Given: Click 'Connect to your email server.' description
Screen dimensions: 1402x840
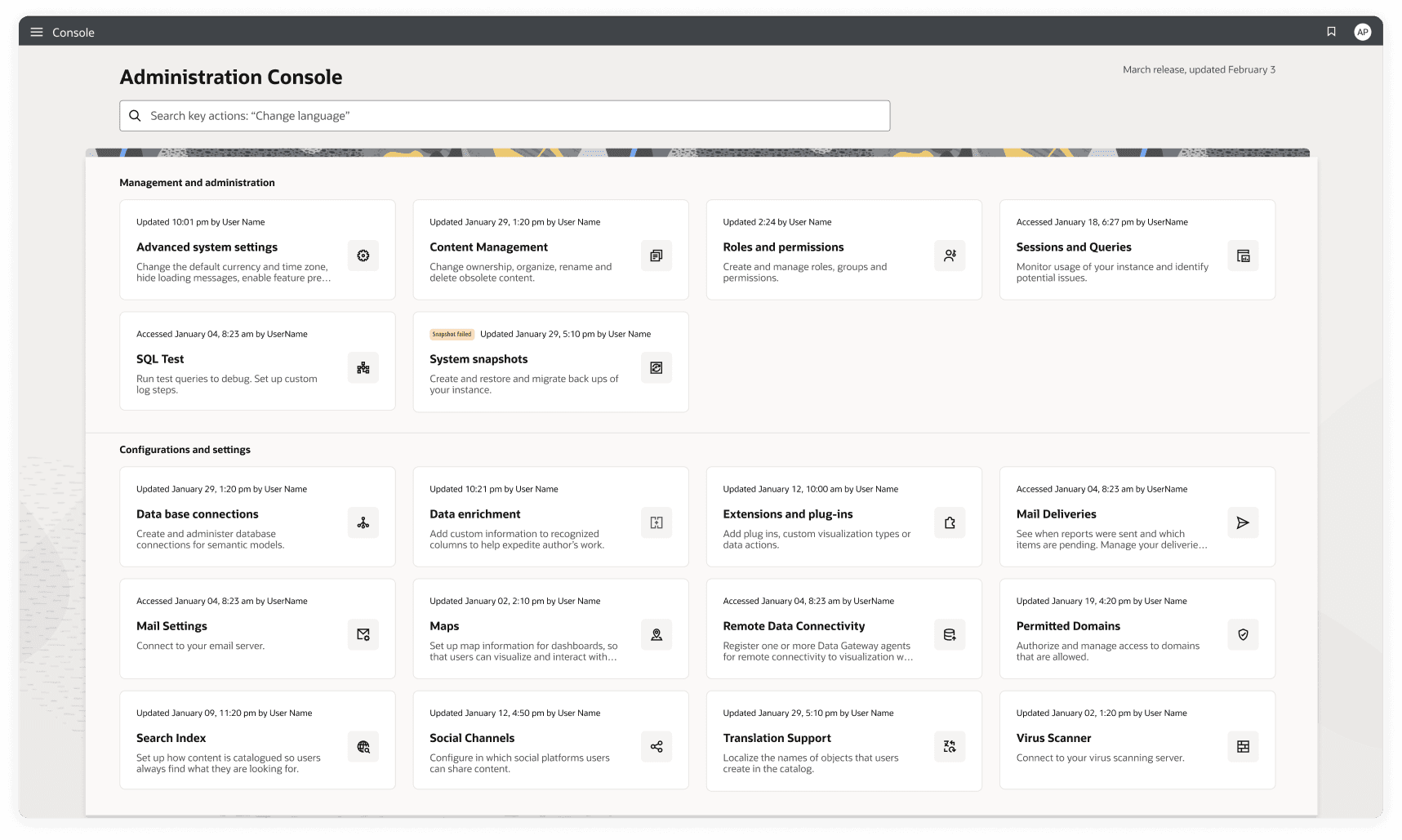Looking at the screenshot, I should coord(200,646).
